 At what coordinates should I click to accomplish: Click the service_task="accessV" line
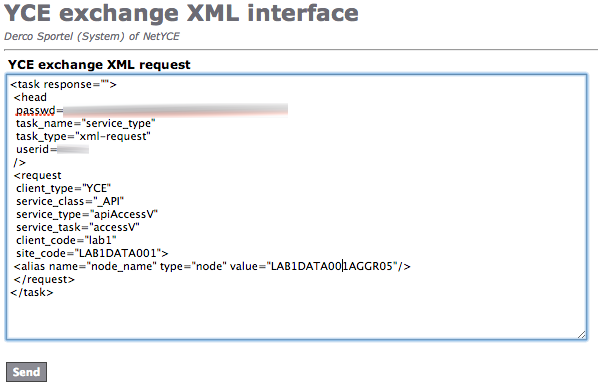tap(78, 227)
